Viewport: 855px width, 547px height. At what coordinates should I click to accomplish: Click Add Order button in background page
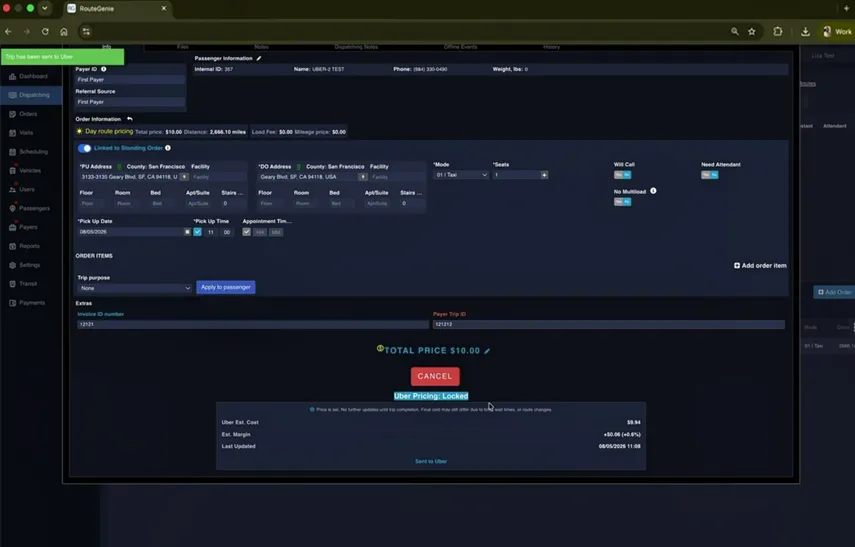[x=834, y=292]
